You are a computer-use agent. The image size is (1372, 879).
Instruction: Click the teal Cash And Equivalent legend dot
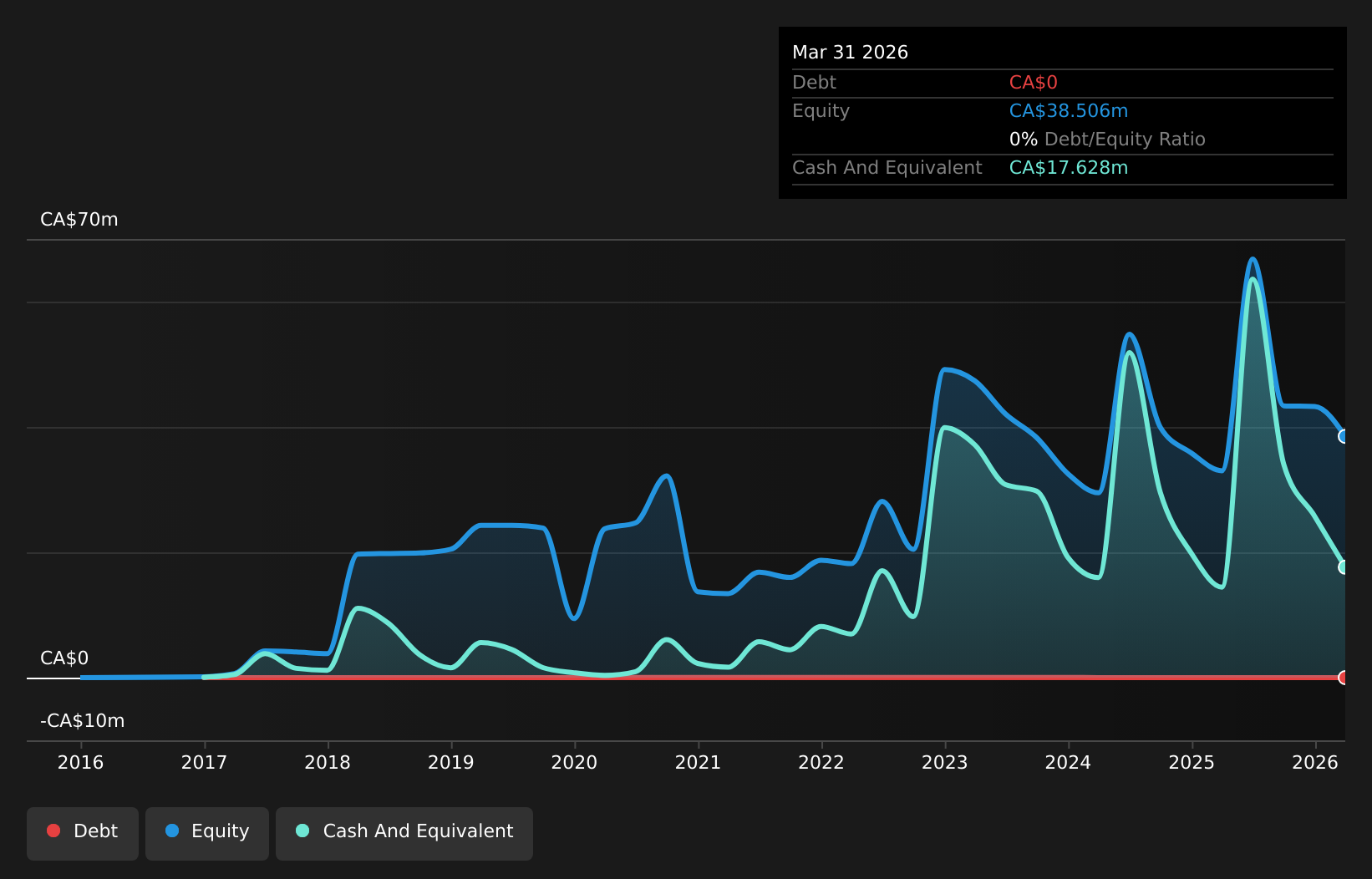click(302, 831)
